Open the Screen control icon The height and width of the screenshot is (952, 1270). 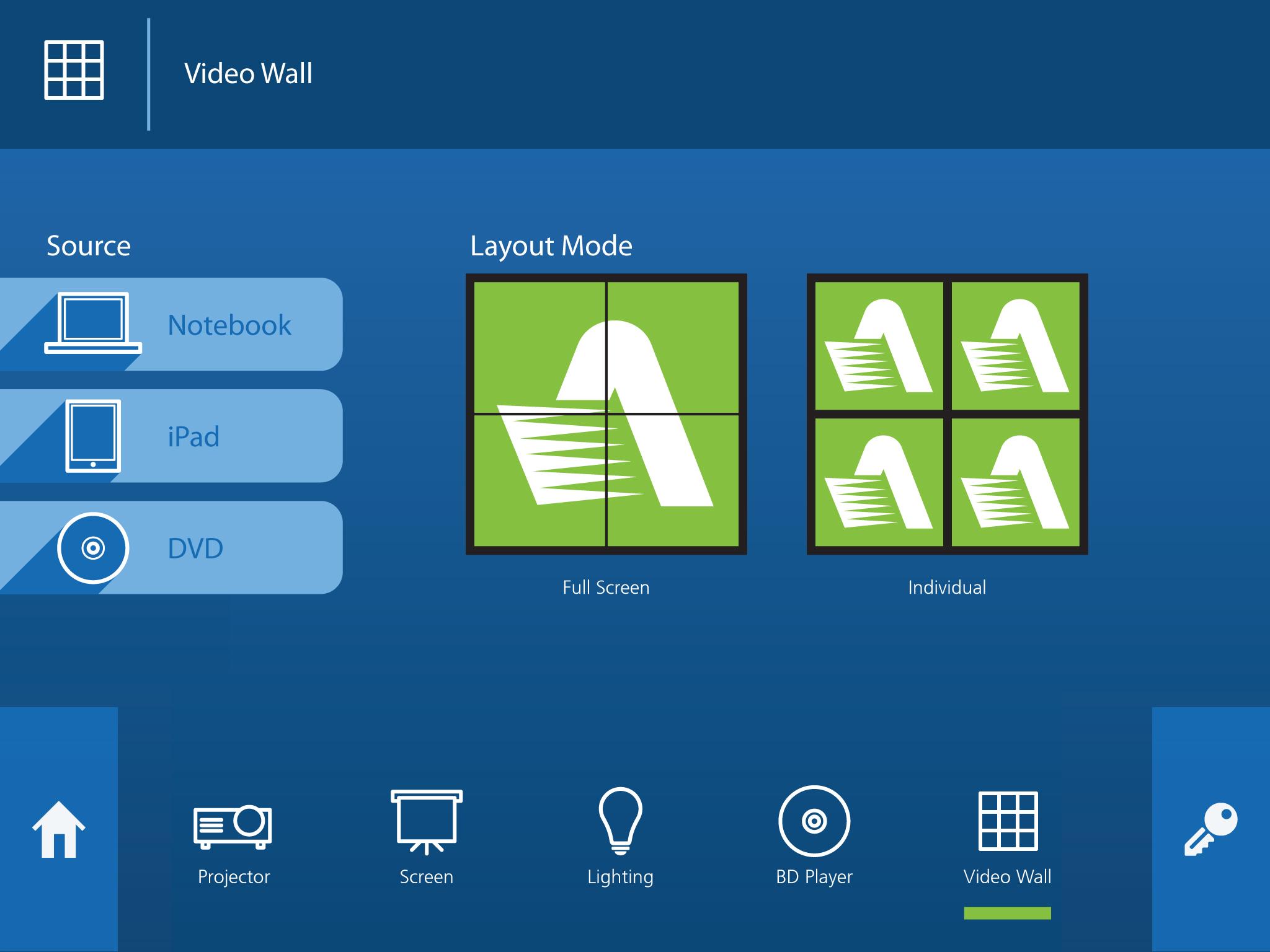tap(426, 821)
